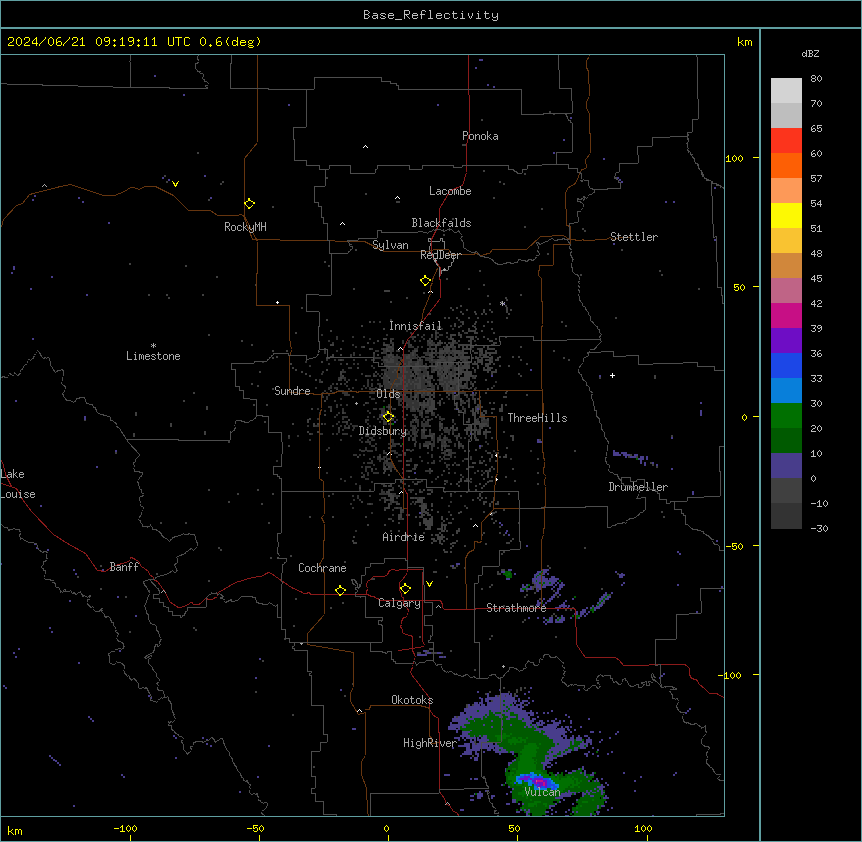Click the Airdrie city label

[404, 537]
